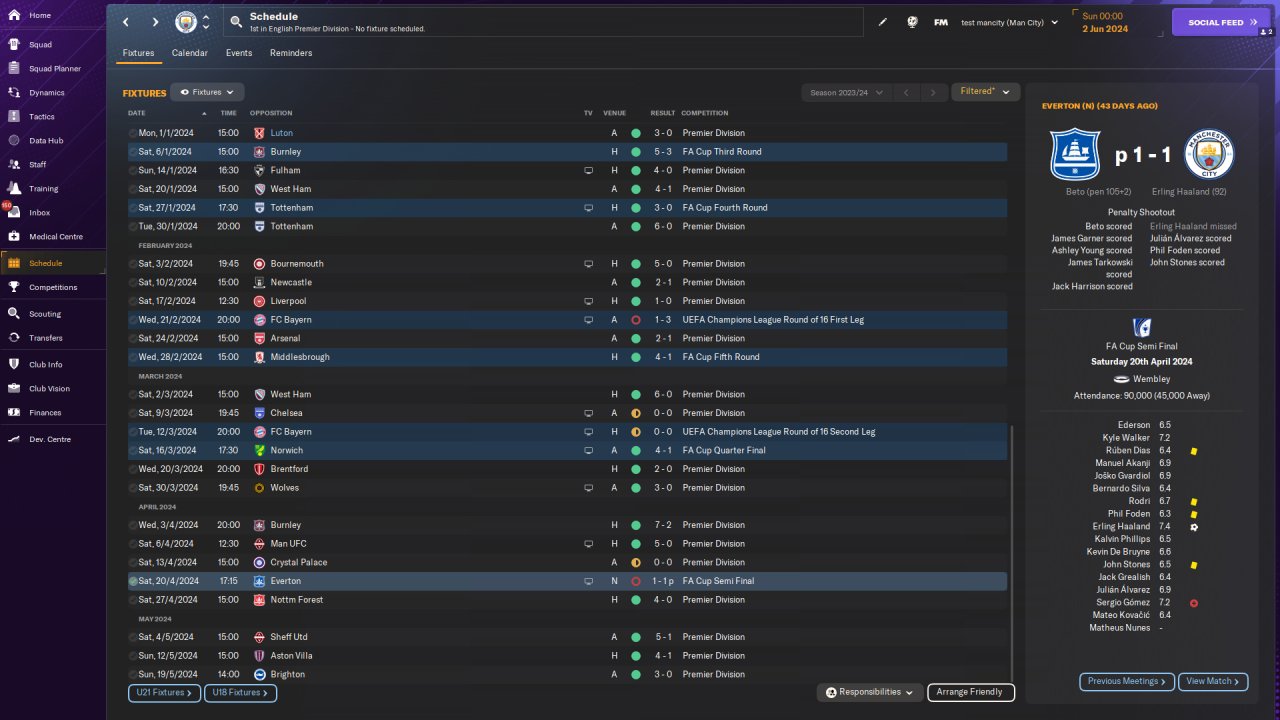The height and width of the screenshot is (720, 1280).
Task: Switch to the Events tab
Action: [x=239, y=53]
